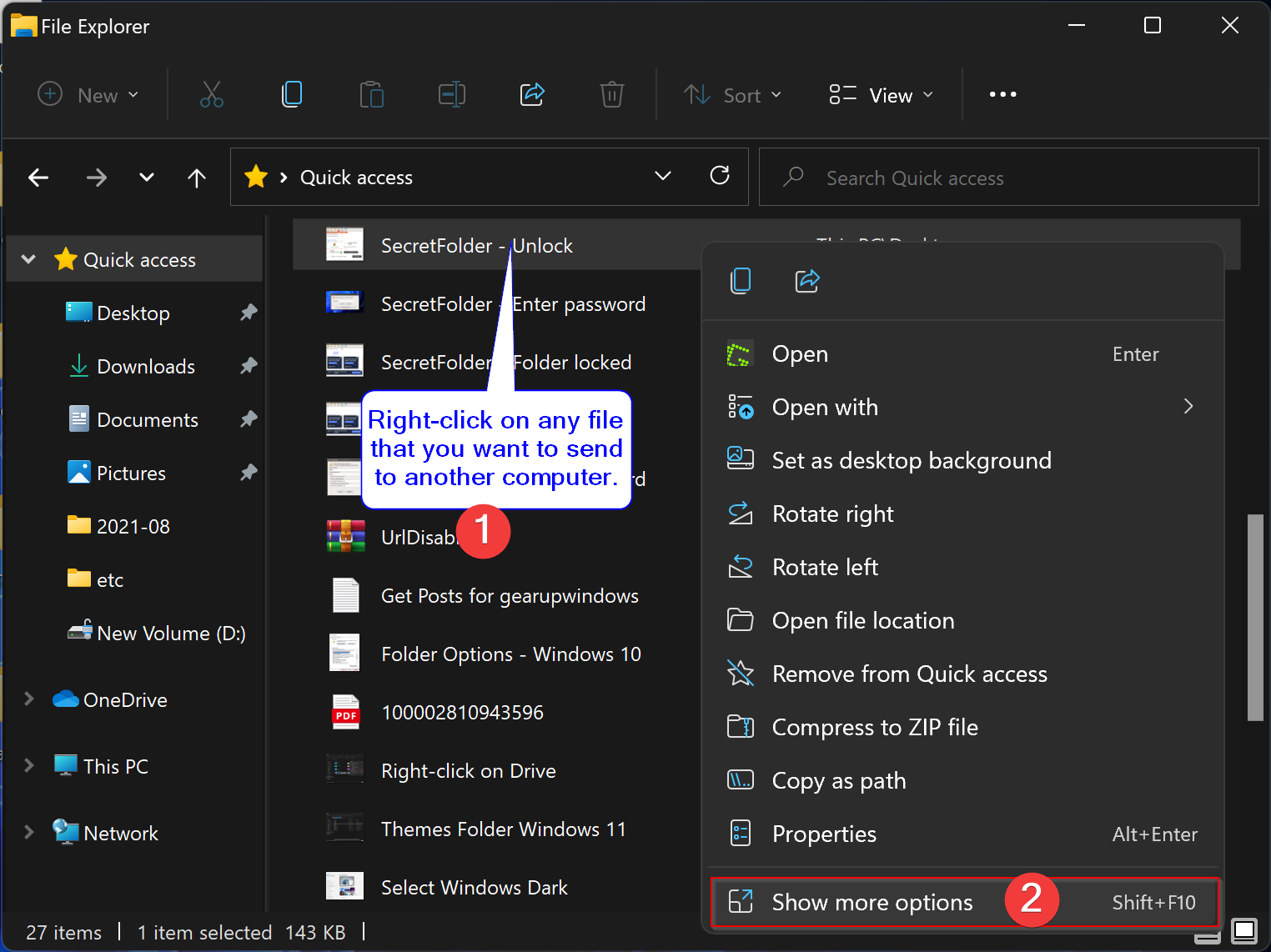This screenshot has height=952, width=1271.
Task: Click Share icon at top of context menu
Action: [807, 280]
